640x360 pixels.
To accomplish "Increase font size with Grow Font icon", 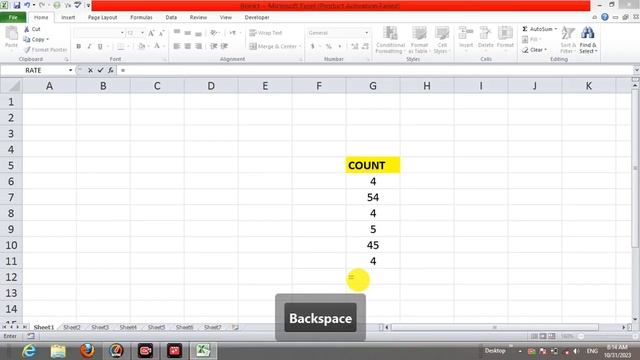I will pos(151,33).
